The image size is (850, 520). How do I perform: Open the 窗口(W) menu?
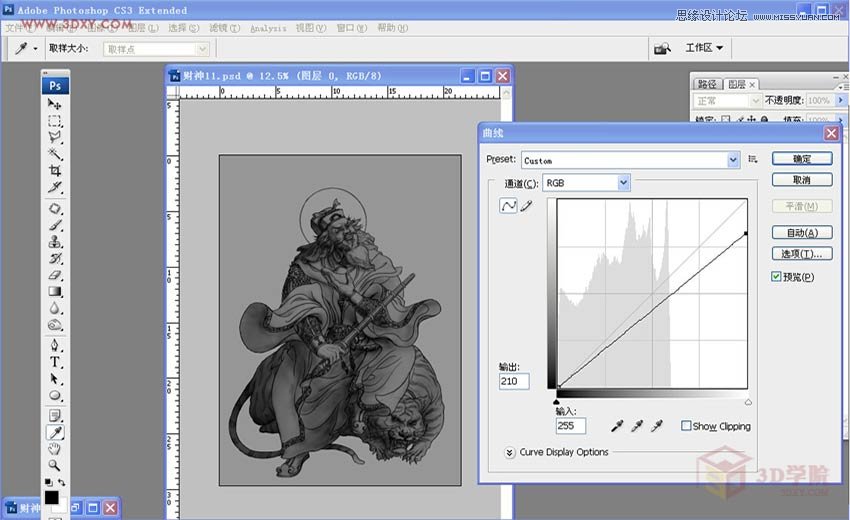[351, 28]
